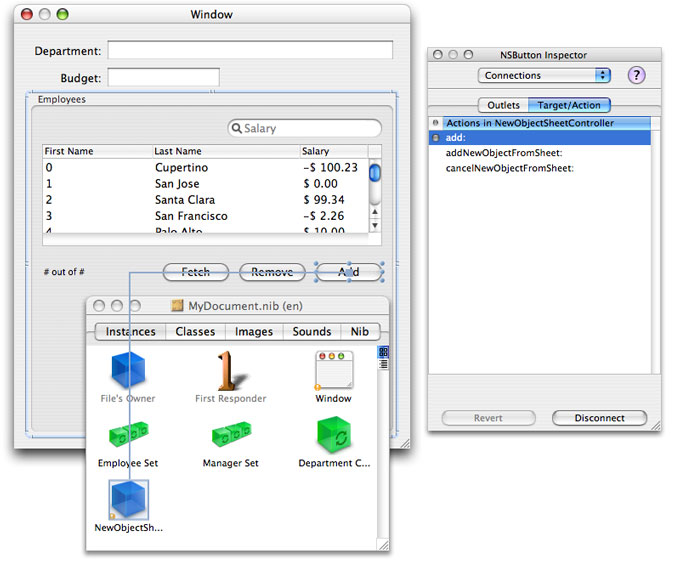
Task: Switch nib view to icon mode
Action: 383,352
